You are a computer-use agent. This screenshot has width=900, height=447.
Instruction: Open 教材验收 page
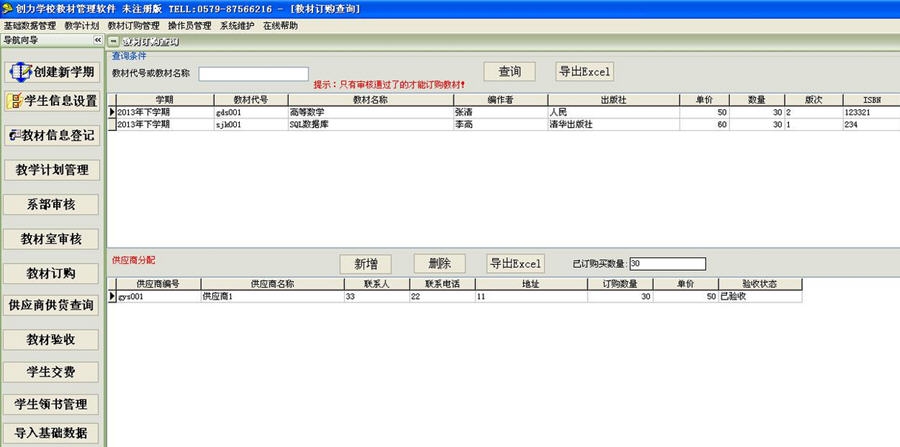click(51, 340)
